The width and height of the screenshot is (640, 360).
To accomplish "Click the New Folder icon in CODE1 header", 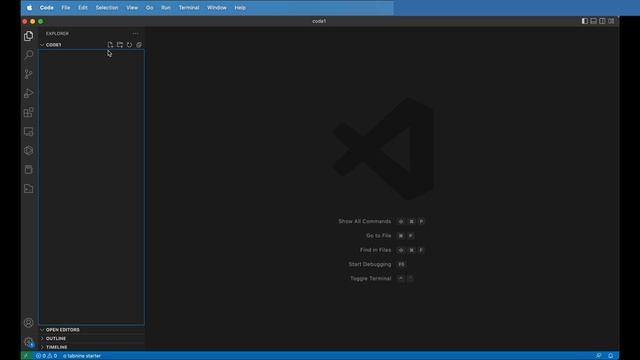I will pyautogui.click(x=120, y=45).
